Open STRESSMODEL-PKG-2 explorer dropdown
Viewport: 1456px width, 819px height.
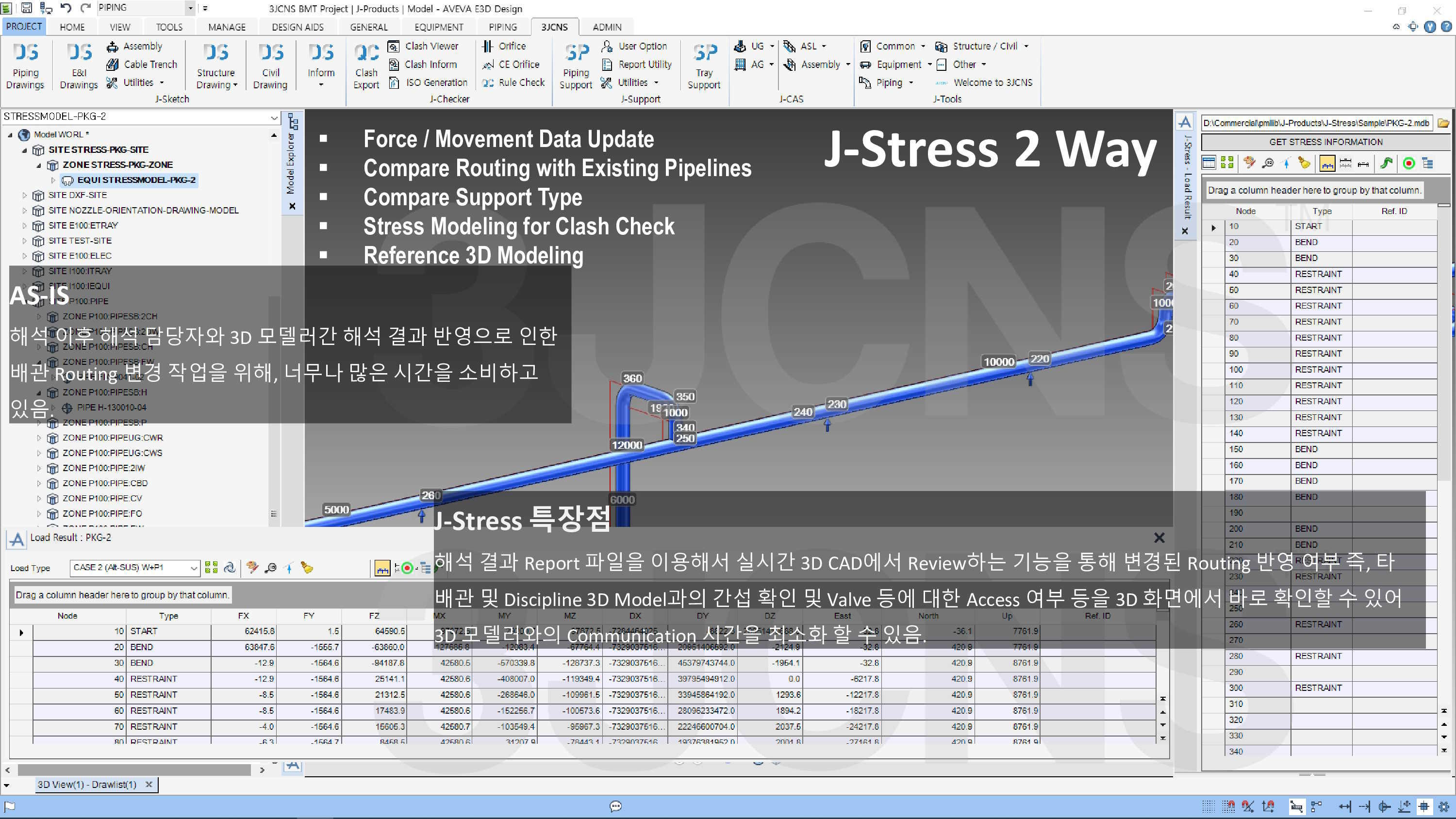pyautogui.click(x=274, y=117)
